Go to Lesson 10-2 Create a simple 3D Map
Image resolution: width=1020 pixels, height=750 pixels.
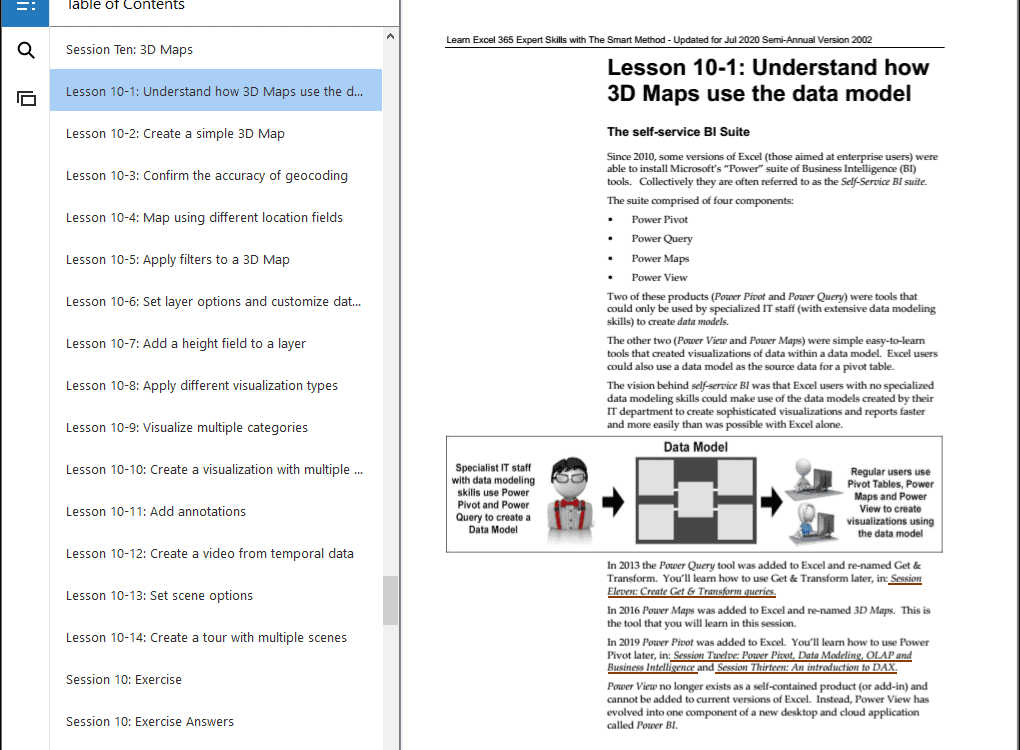[216, 133]
